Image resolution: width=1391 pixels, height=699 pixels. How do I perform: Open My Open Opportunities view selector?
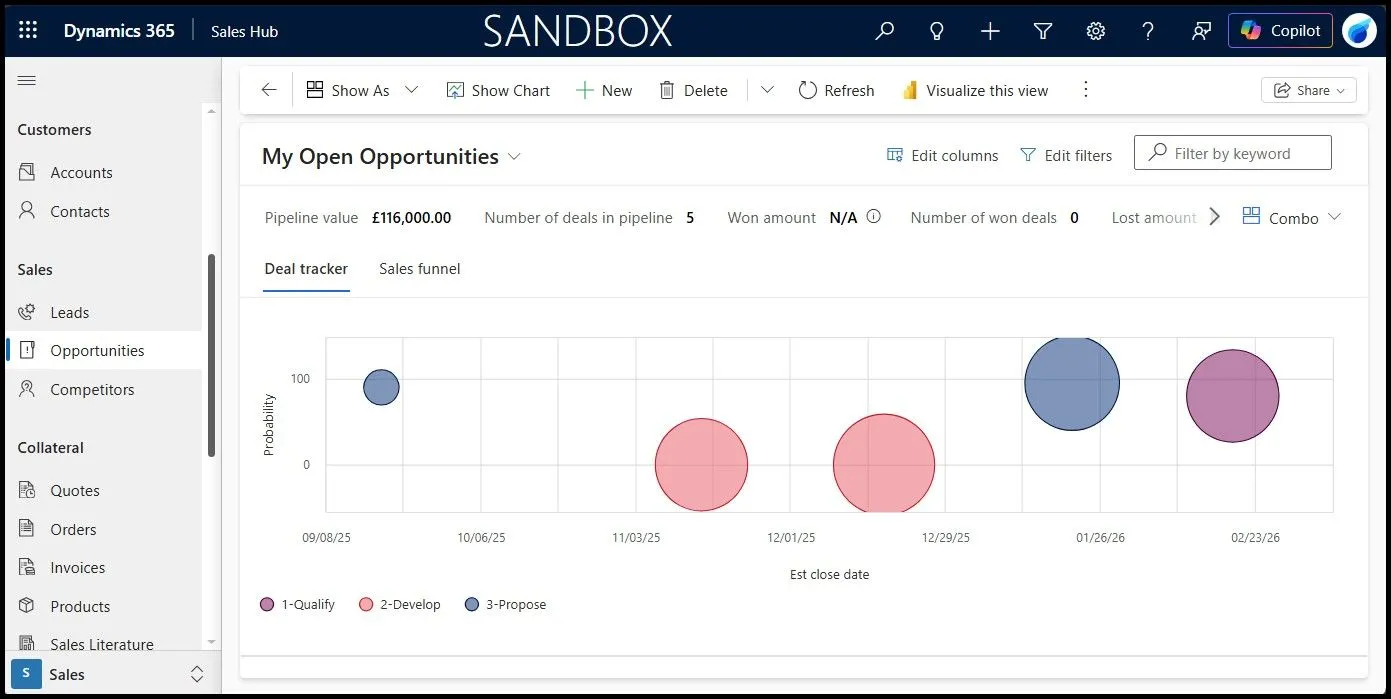[x=391, y=156]
